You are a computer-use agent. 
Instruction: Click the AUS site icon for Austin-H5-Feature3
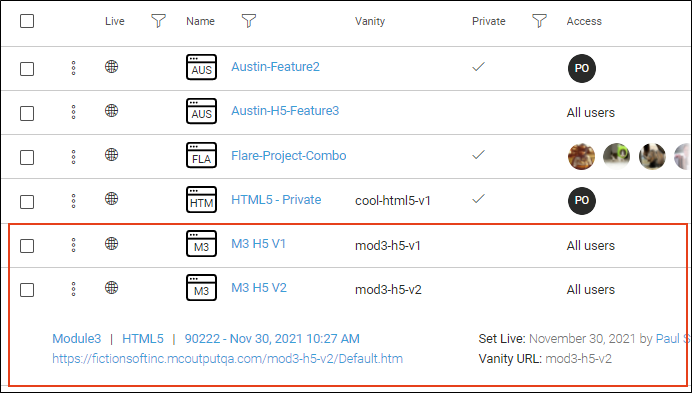(201, 111)
